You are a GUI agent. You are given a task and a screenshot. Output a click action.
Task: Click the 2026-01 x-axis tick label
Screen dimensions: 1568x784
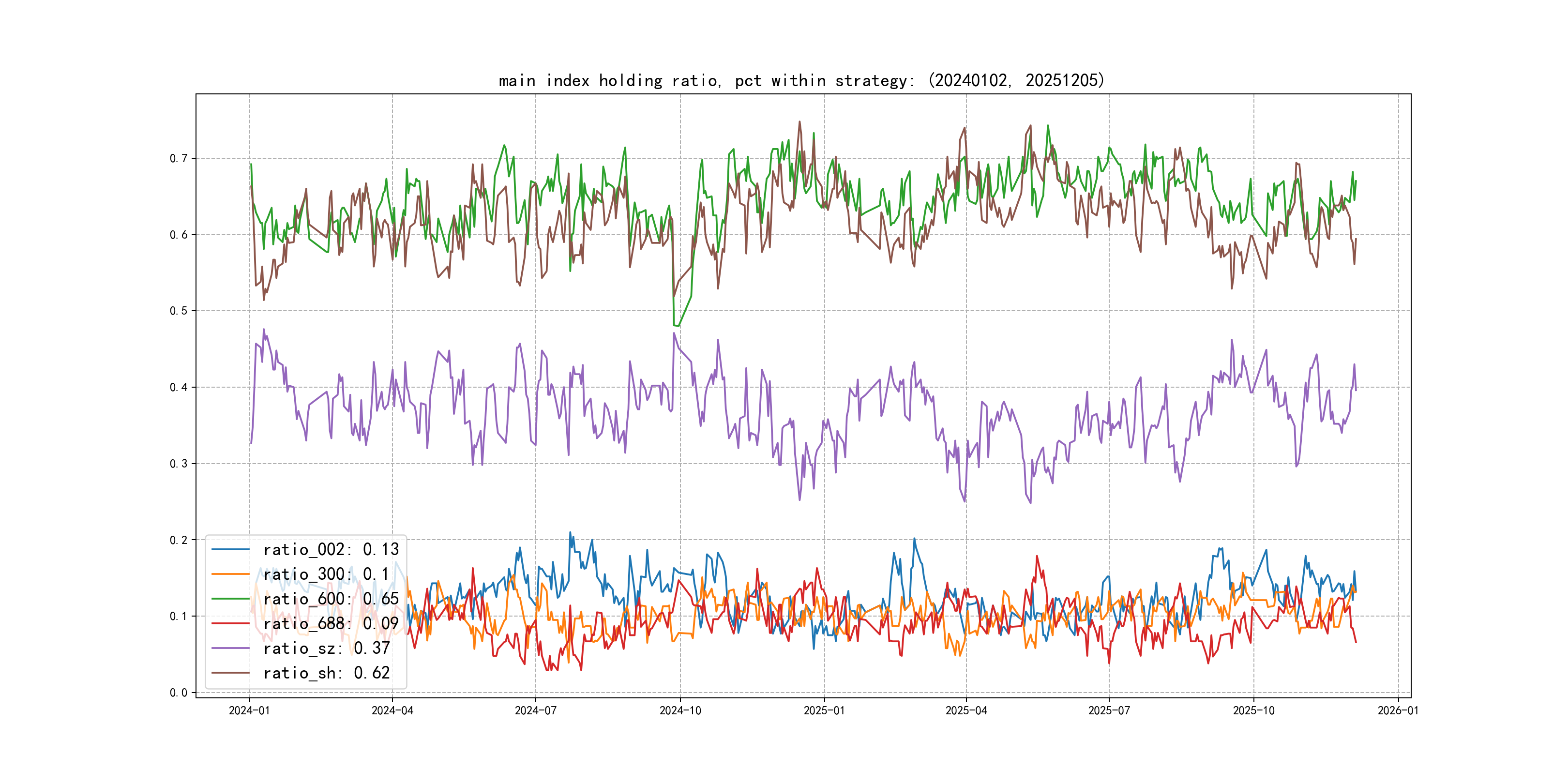click(1398, 710)
